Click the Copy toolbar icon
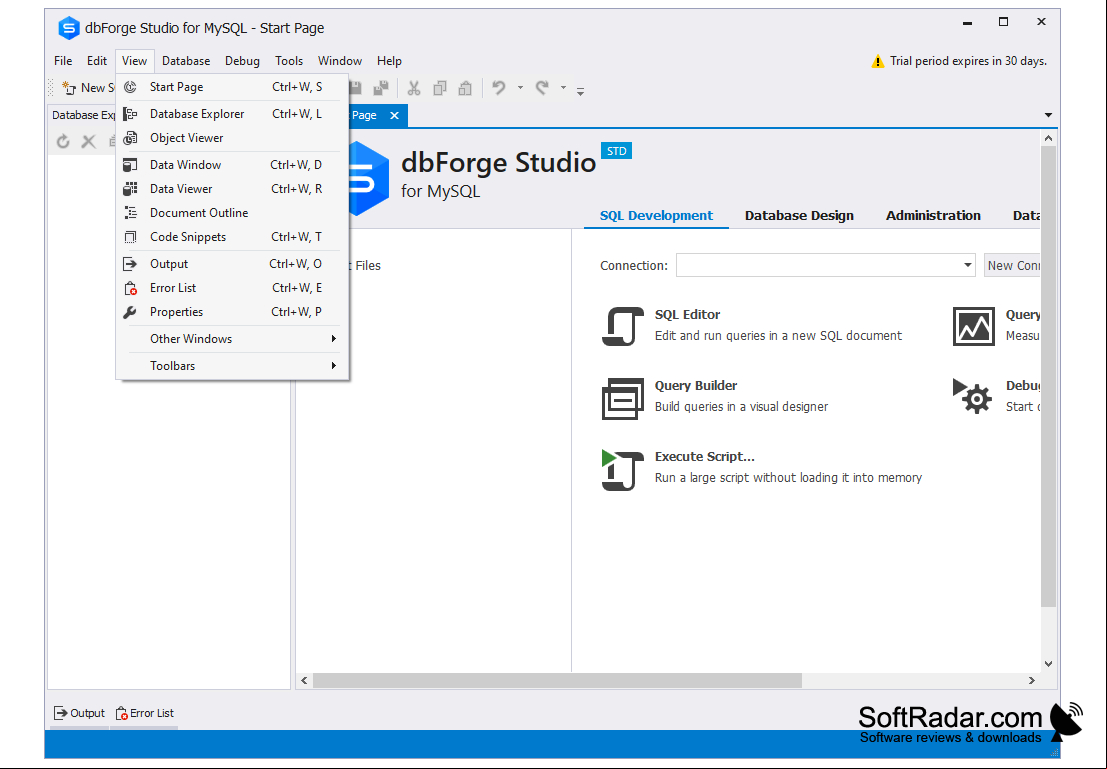Viewport: 1107px width, 769px height. click(439, 88)
